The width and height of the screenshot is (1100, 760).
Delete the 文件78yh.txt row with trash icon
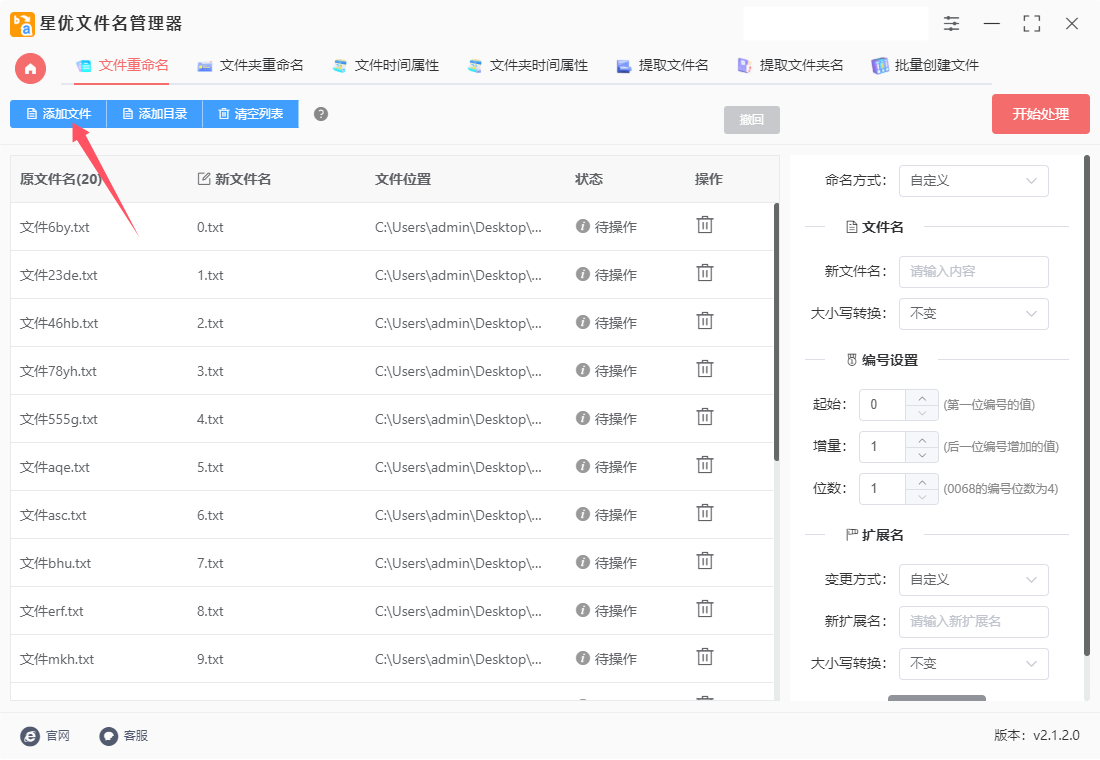pyautogui.click(x=704, y=368)
